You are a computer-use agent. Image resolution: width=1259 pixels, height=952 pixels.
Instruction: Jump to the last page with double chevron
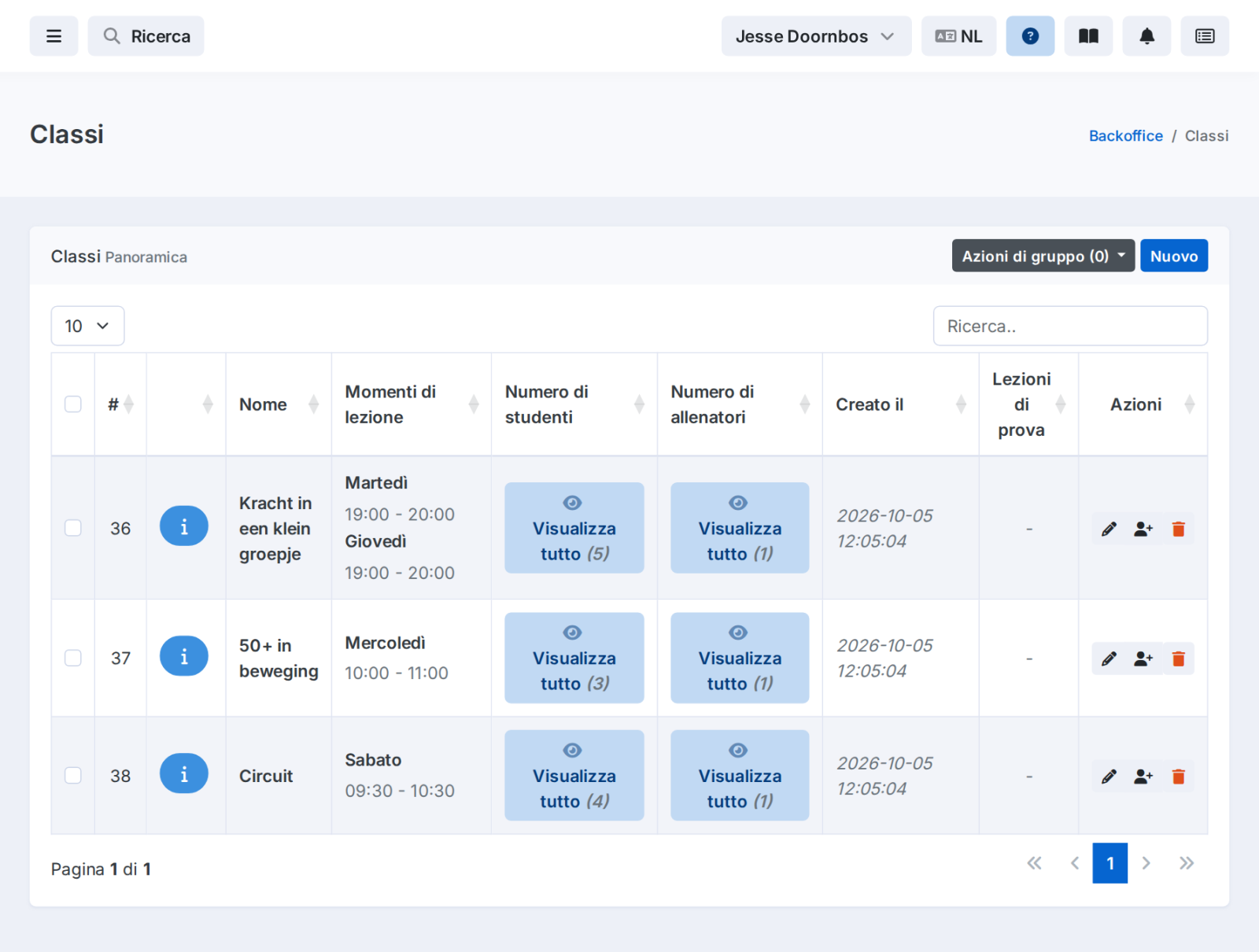point(1187,863)
